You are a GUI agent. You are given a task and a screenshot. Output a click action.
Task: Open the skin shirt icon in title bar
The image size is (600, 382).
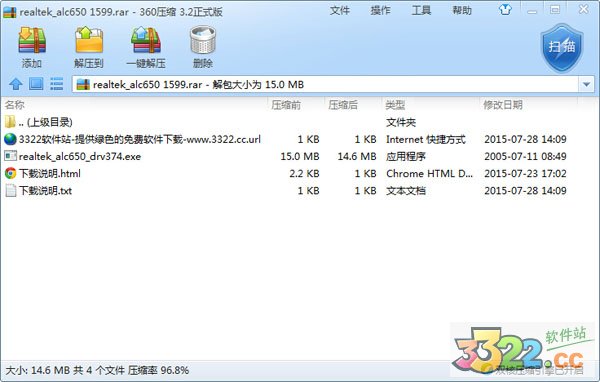pos(505,10)
